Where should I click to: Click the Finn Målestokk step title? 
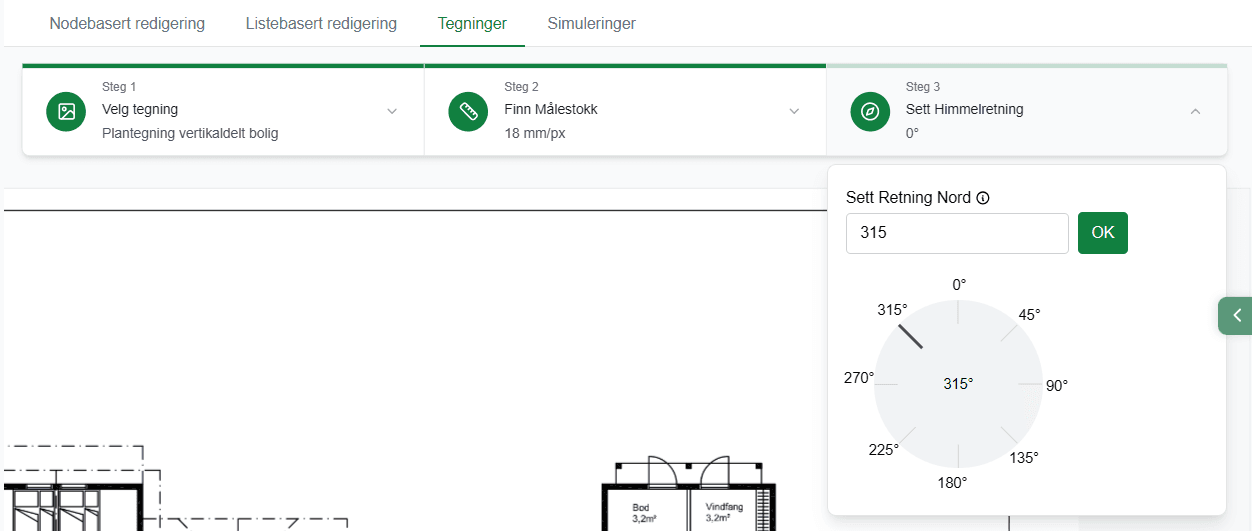551,109
